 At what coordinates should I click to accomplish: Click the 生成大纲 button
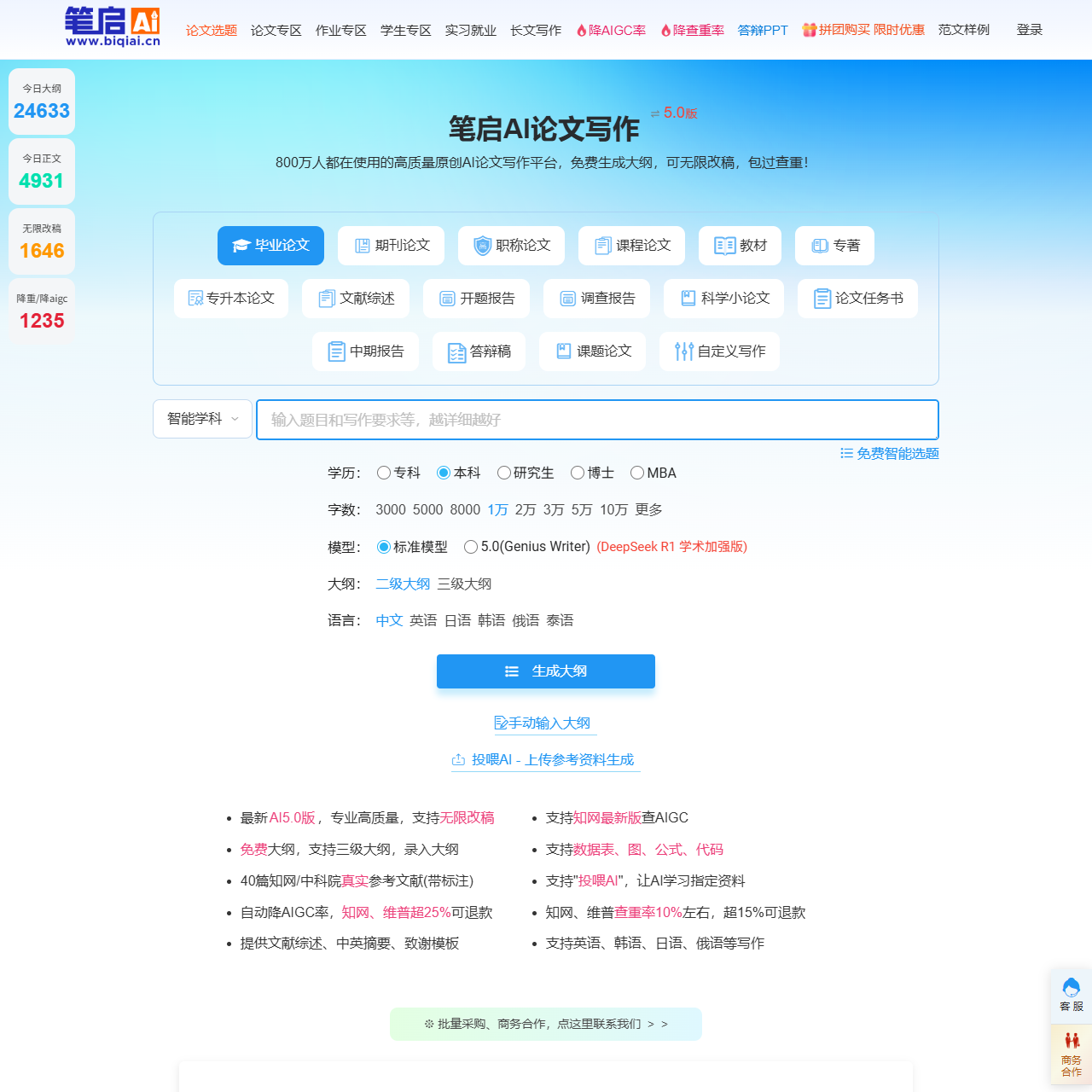(546, 671)
